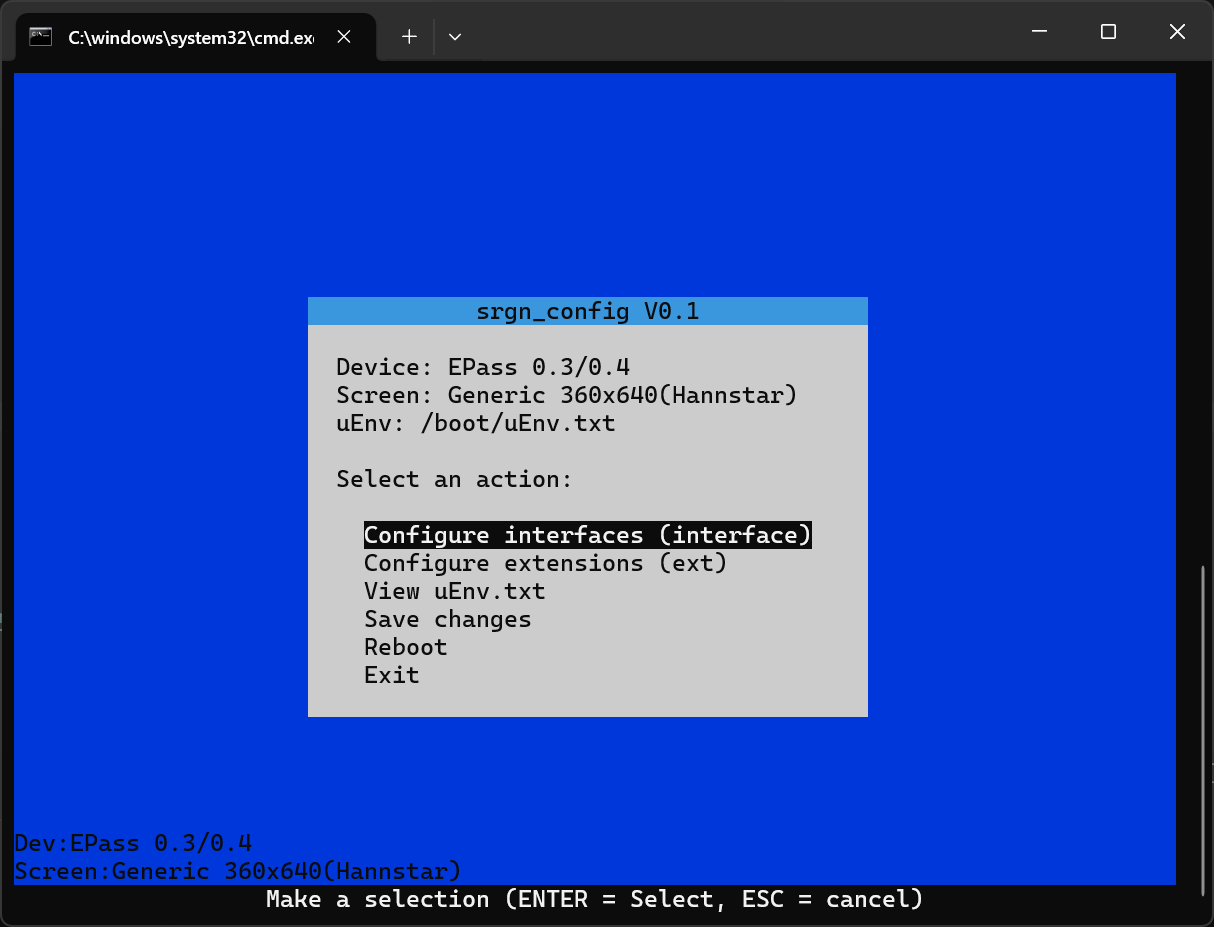Click the srgn_config V0.1 title bar
Screen dimensions: 1214x927
point(587,311)
